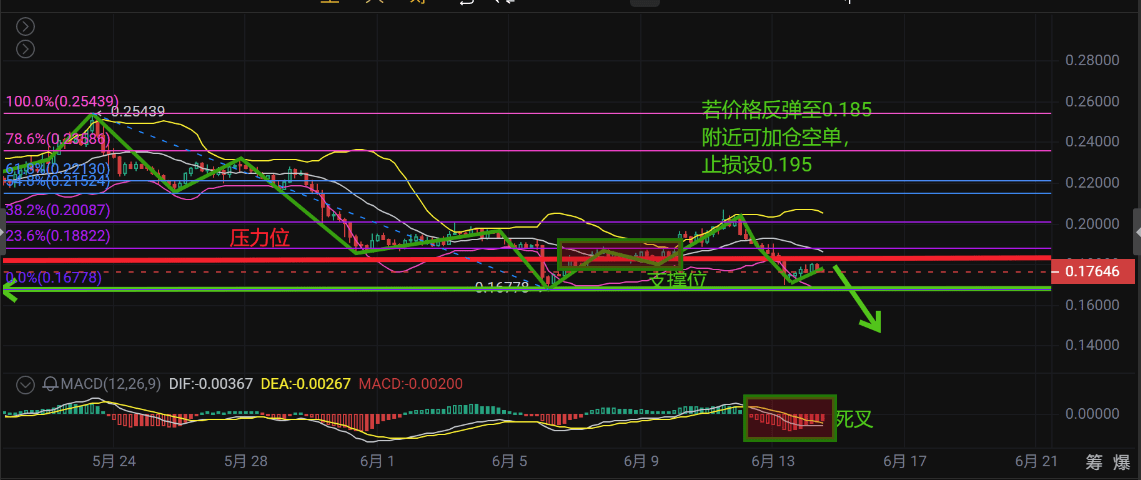Click the 0.28000 price axis label
This screenshot has height=480, width=1141.
click(x=1092, y=60)
